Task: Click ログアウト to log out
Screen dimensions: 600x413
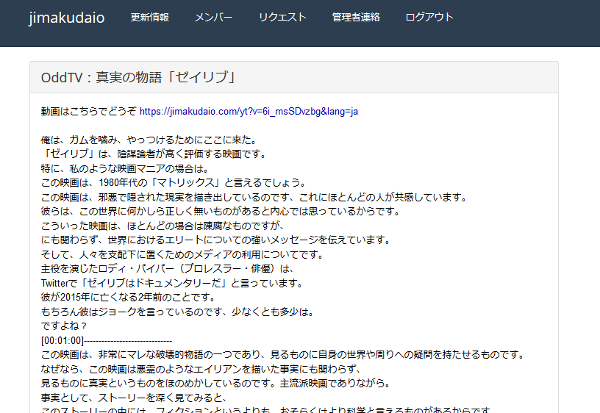Action: [429, 18]
